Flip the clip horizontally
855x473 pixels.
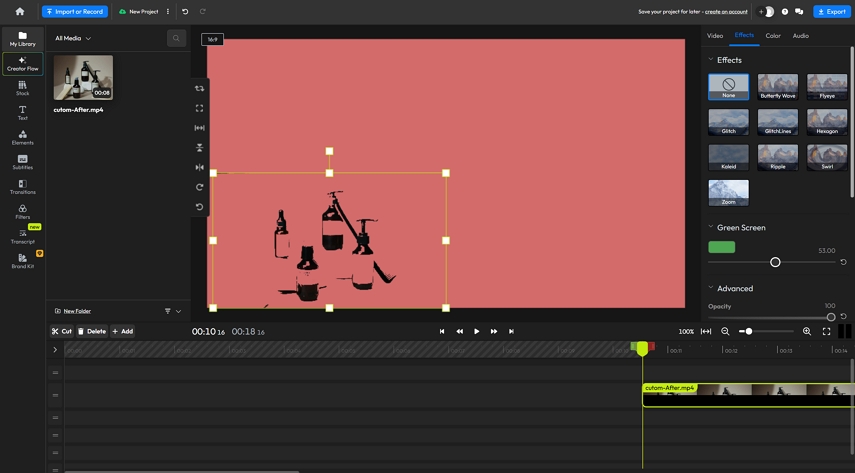pyautogui.click(x=200, y=167)
